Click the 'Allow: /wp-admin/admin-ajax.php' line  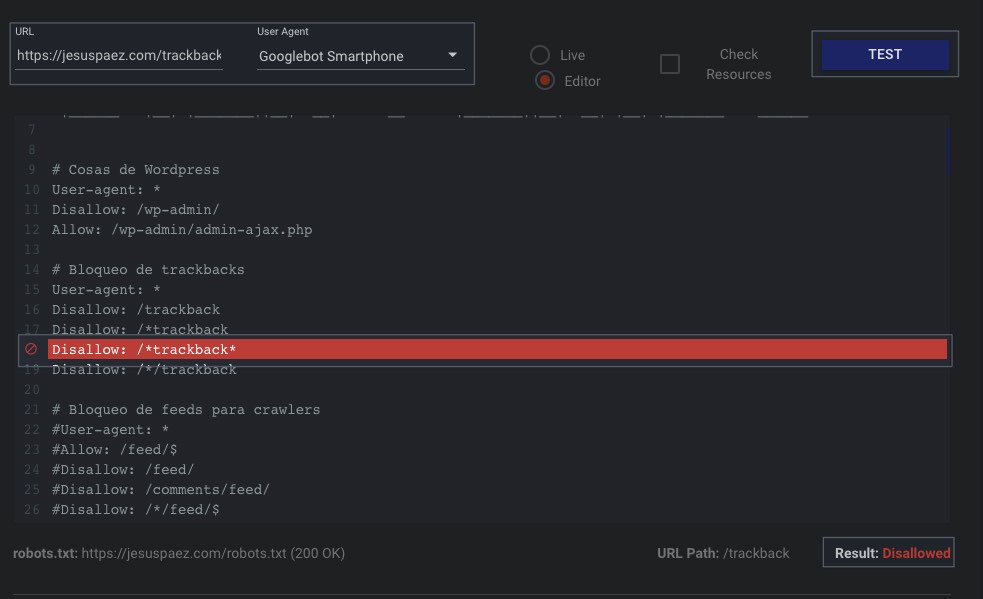[182, 230]
